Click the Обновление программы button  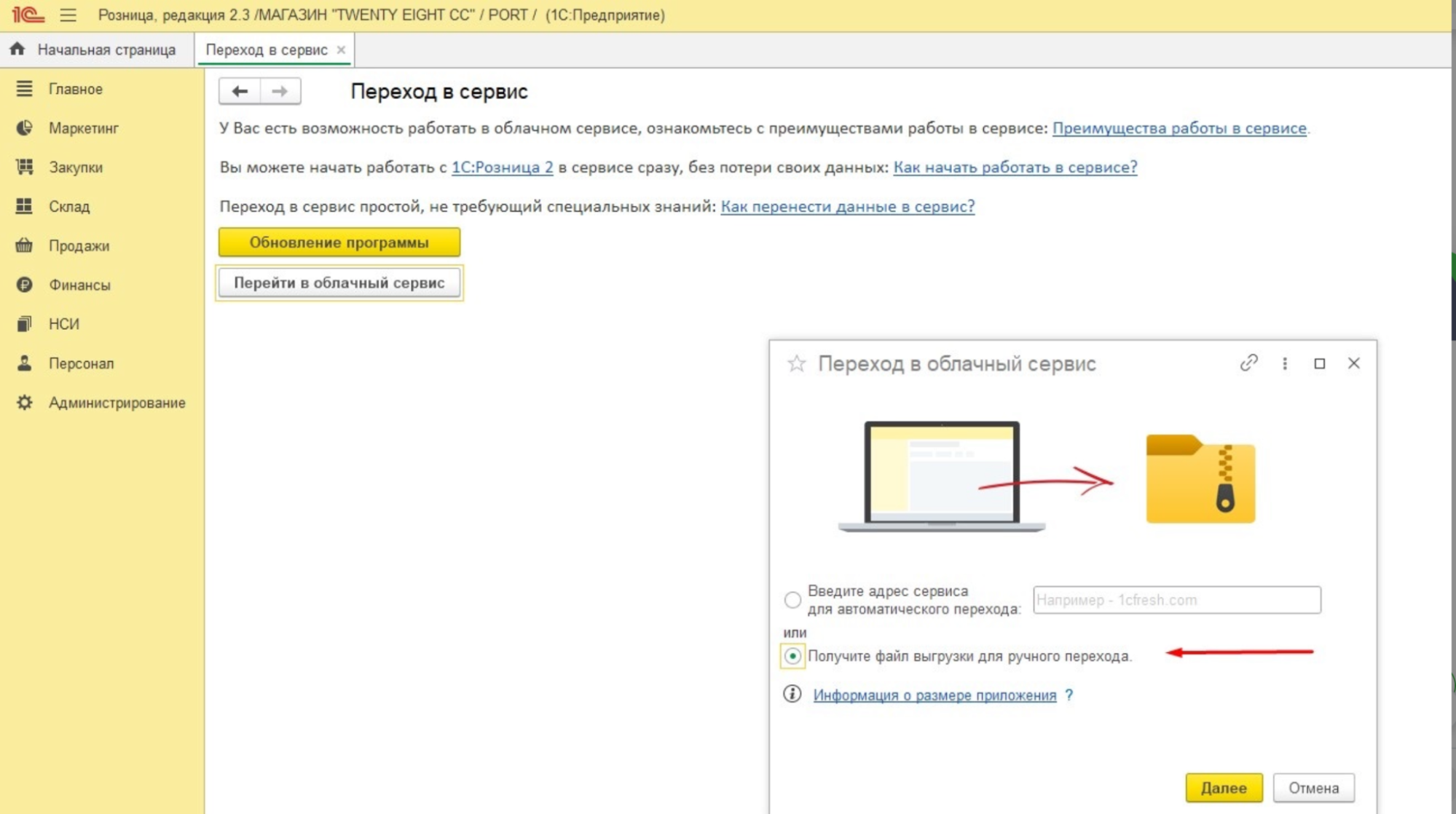[339, 242]
